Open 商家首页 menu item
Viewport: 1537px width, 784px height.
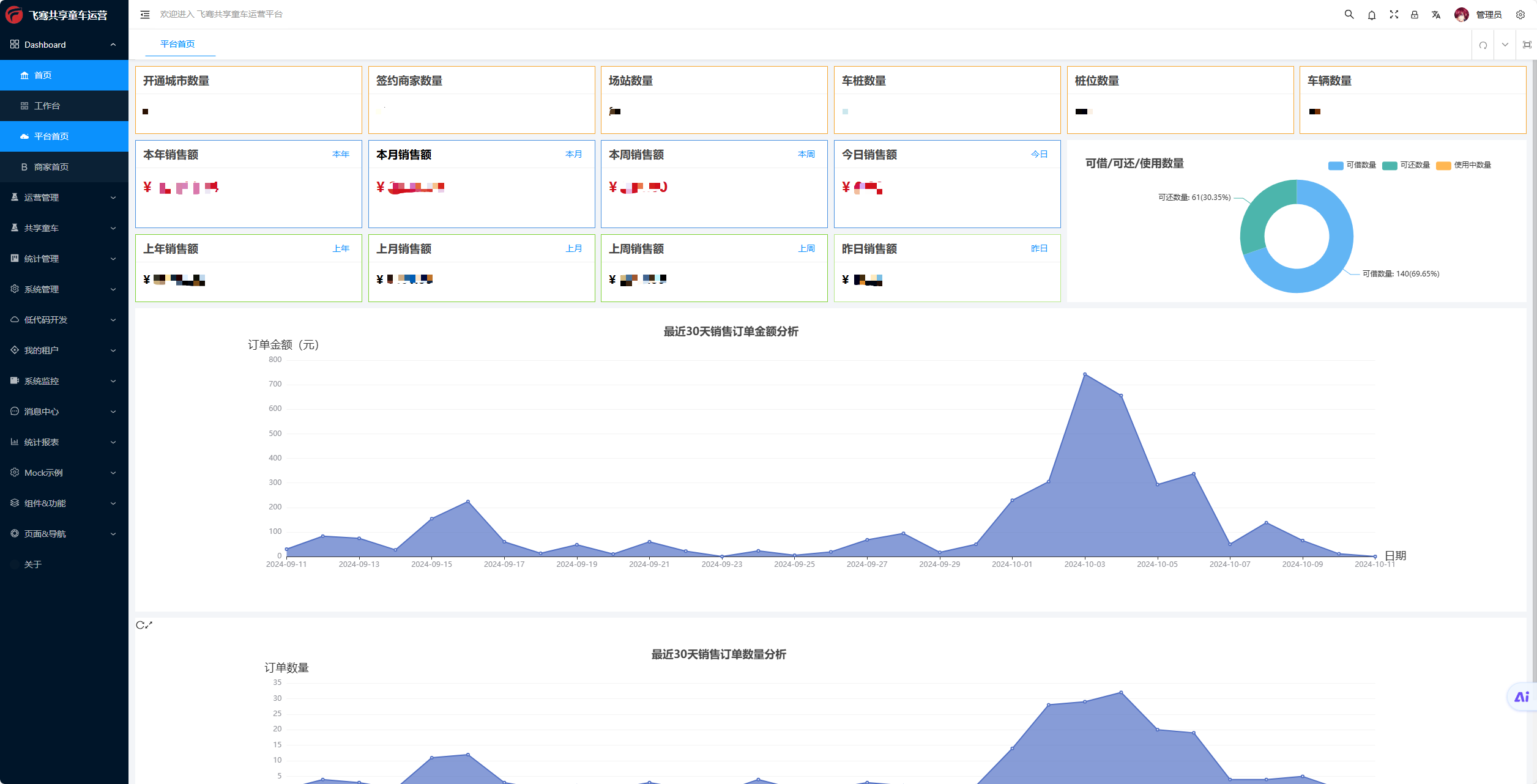click(x=64, y=167)
